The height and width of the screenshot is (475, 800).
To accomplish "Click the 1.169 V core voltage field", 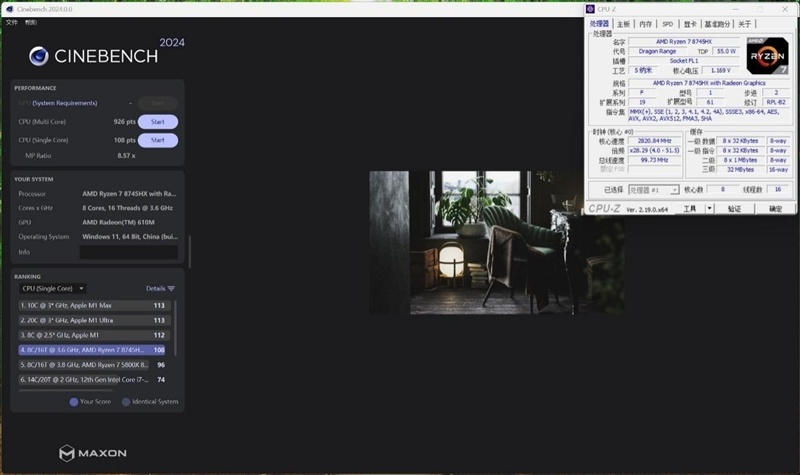I will 720,70.
